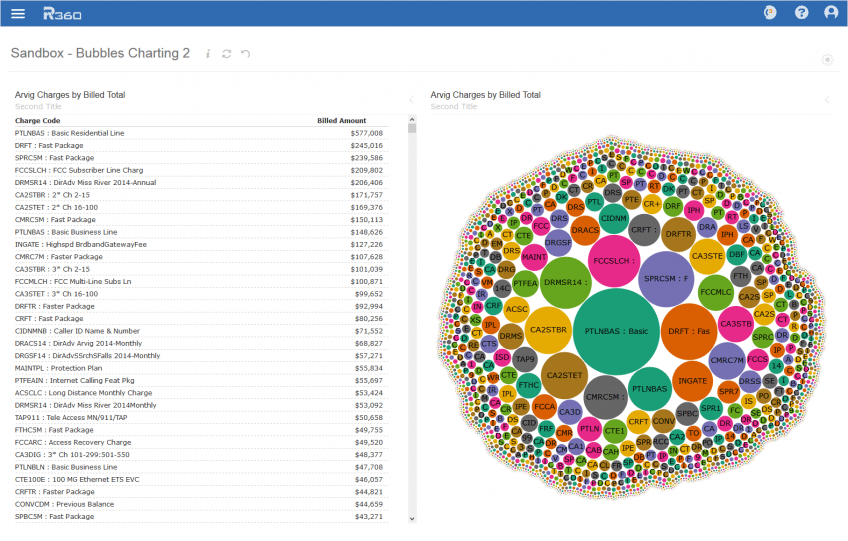The image size is (848, 541).
Task: Refresh the dashboard using refresh icon
Action: 227,54
